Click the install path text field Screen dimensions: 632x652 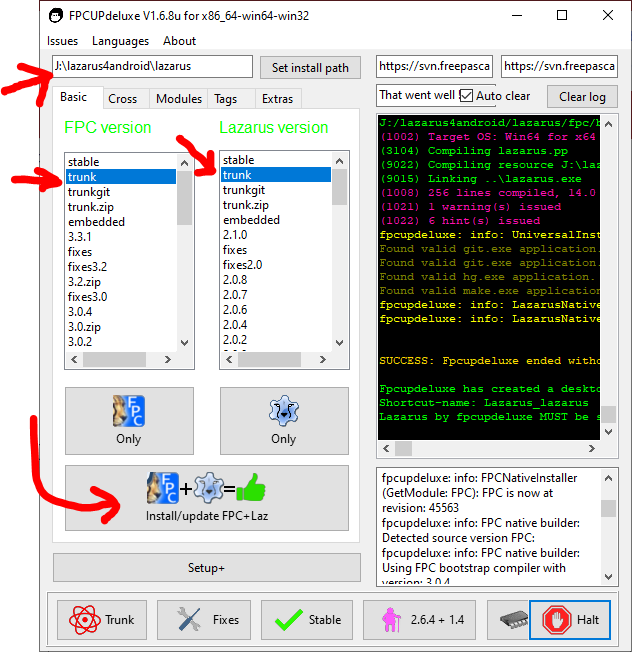click(x=150, y=67)
